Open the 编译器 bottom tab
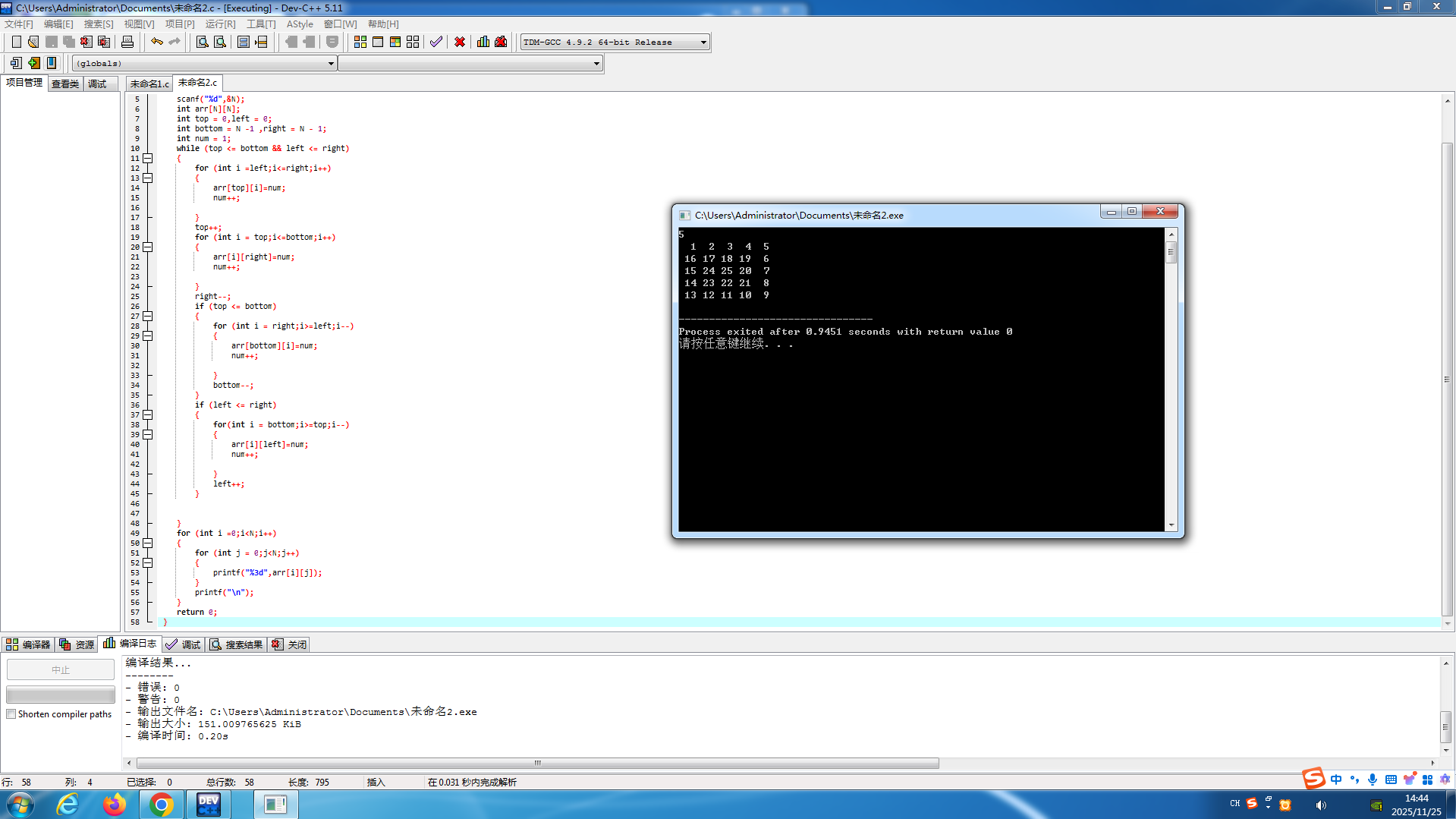Screen dimensions: 1456x819 point(28,644)
